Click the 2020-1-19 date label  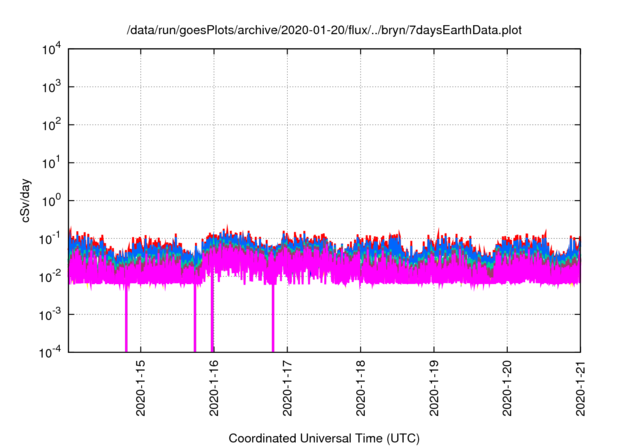pos(434,388)
